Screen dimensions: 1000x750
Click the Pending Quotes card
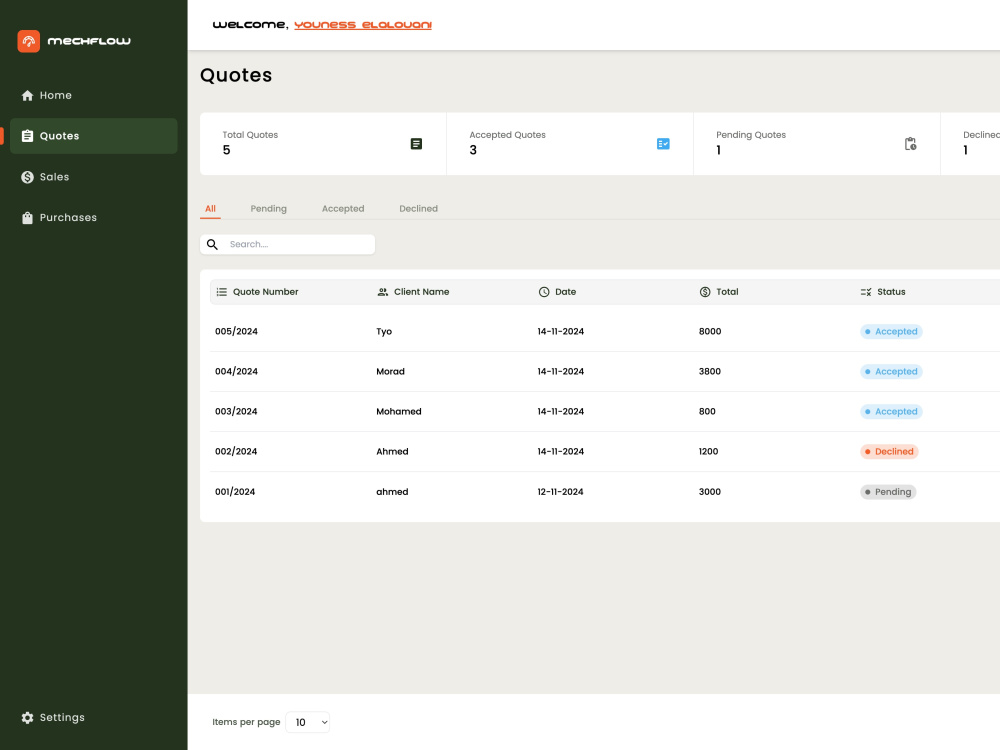click(x=817, y=144)
